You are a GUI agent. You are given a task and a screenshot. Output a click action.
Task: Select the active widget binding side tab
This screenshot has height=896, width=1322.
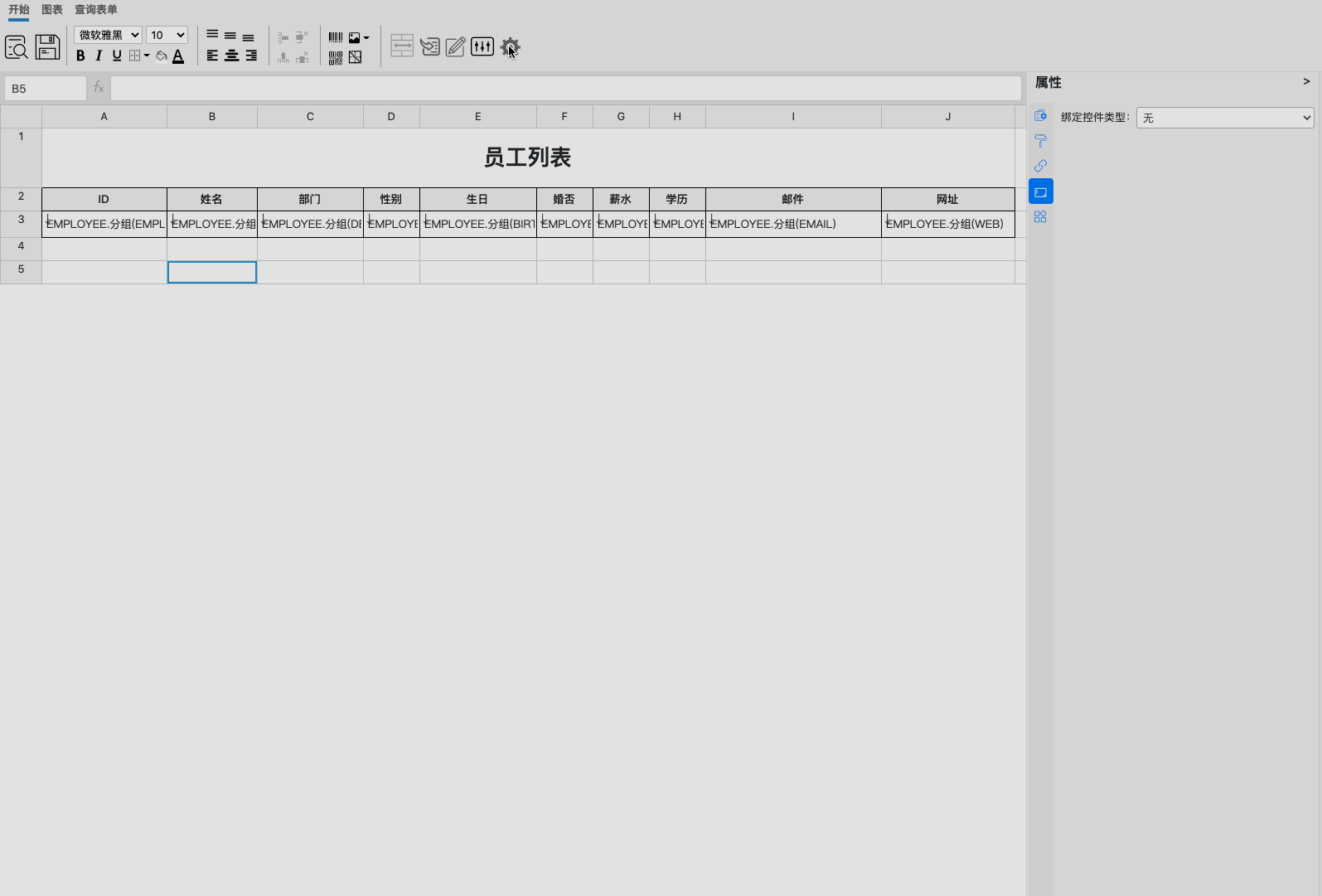pos(1041,191)
